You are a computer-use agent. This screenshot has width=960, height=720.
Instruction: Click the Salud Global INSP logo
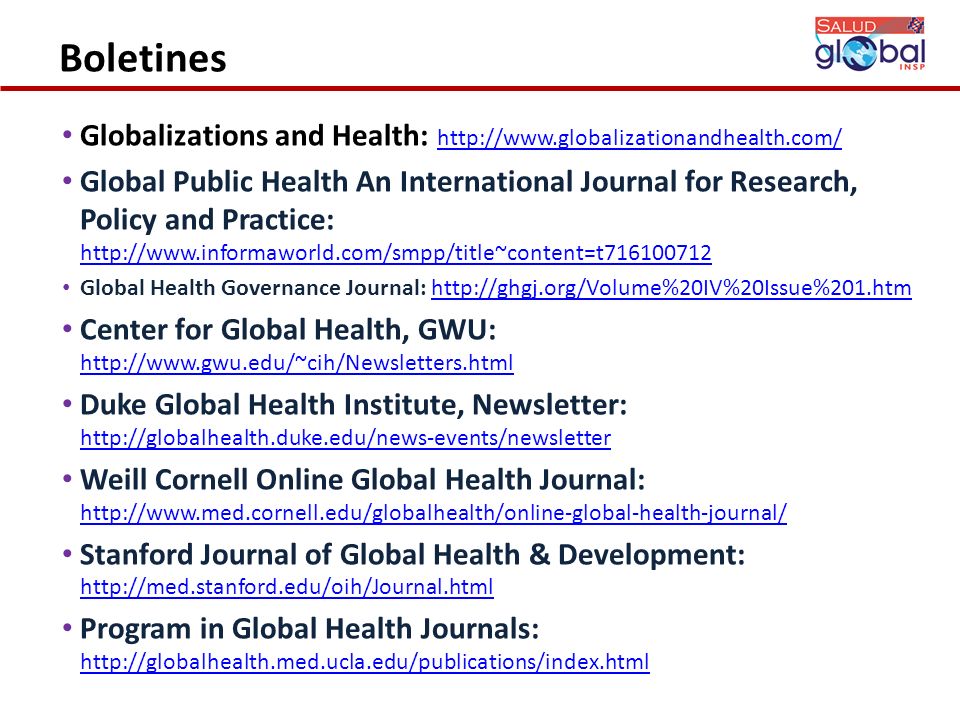tap(869, 44)
